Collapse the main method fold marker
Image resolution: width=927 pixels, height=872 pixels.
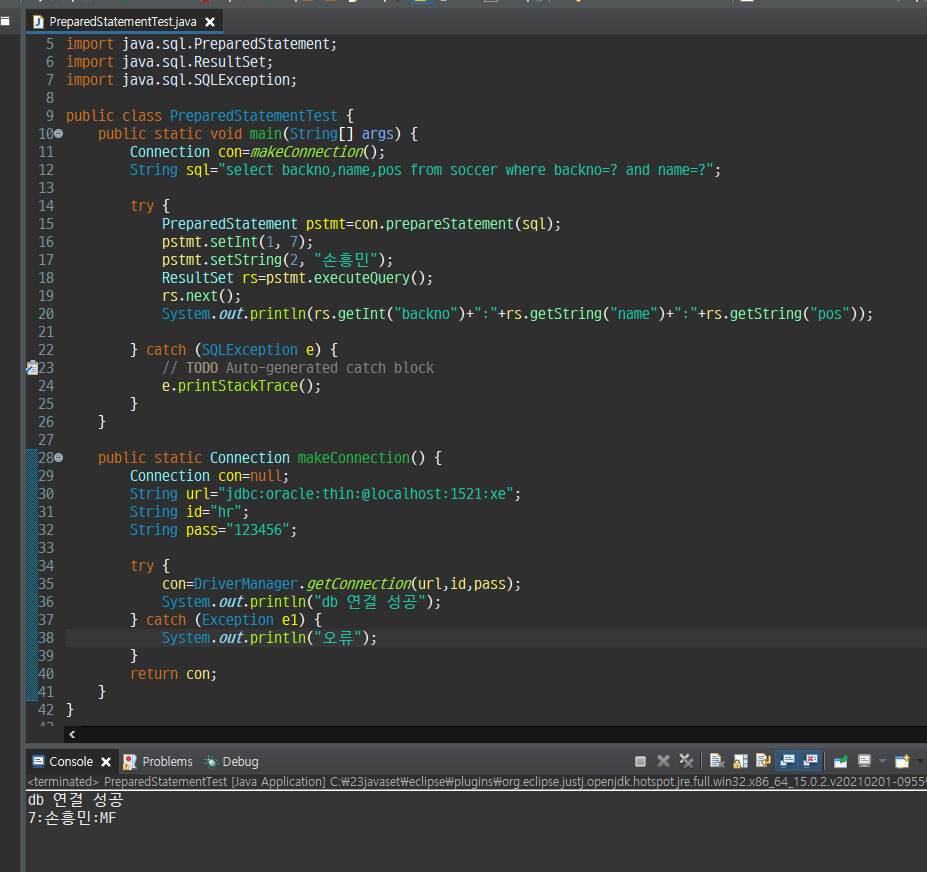click(x=58, y=134)
